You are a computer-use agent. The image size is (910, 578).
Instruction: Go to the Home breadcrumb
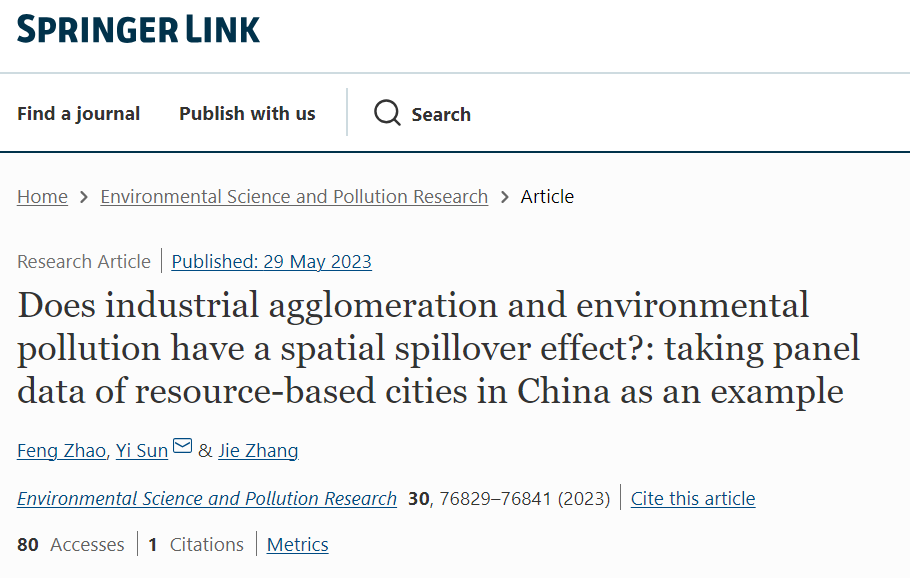click(42, 197)
